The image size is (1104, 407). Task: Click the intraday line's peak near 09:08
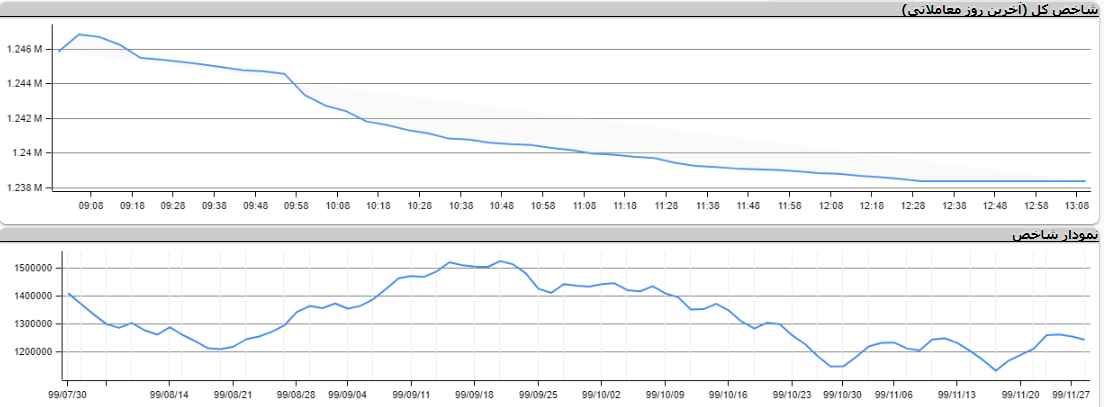79,34
